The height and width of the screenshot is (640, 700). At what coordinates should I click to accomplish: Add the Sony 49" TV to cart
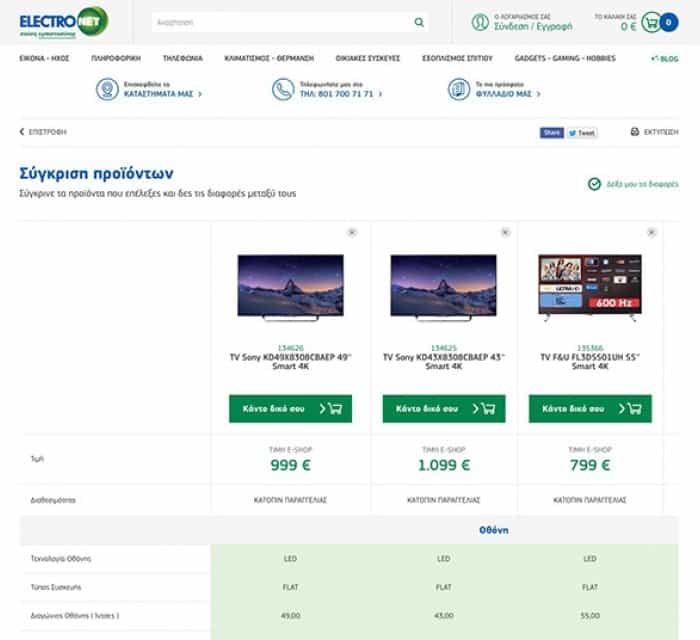[x=291, y=408]
